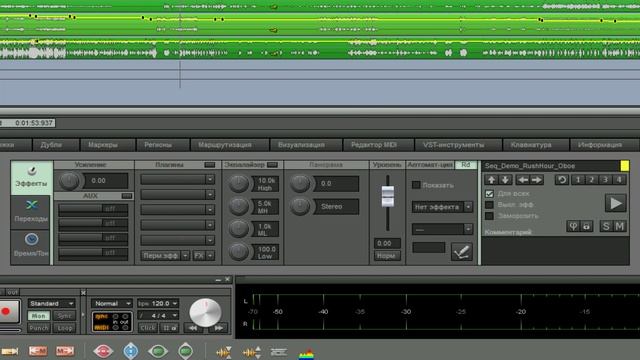Toggle the Punch button
Image resolution: width=640 pixels, height=360 pixels.
39,328
